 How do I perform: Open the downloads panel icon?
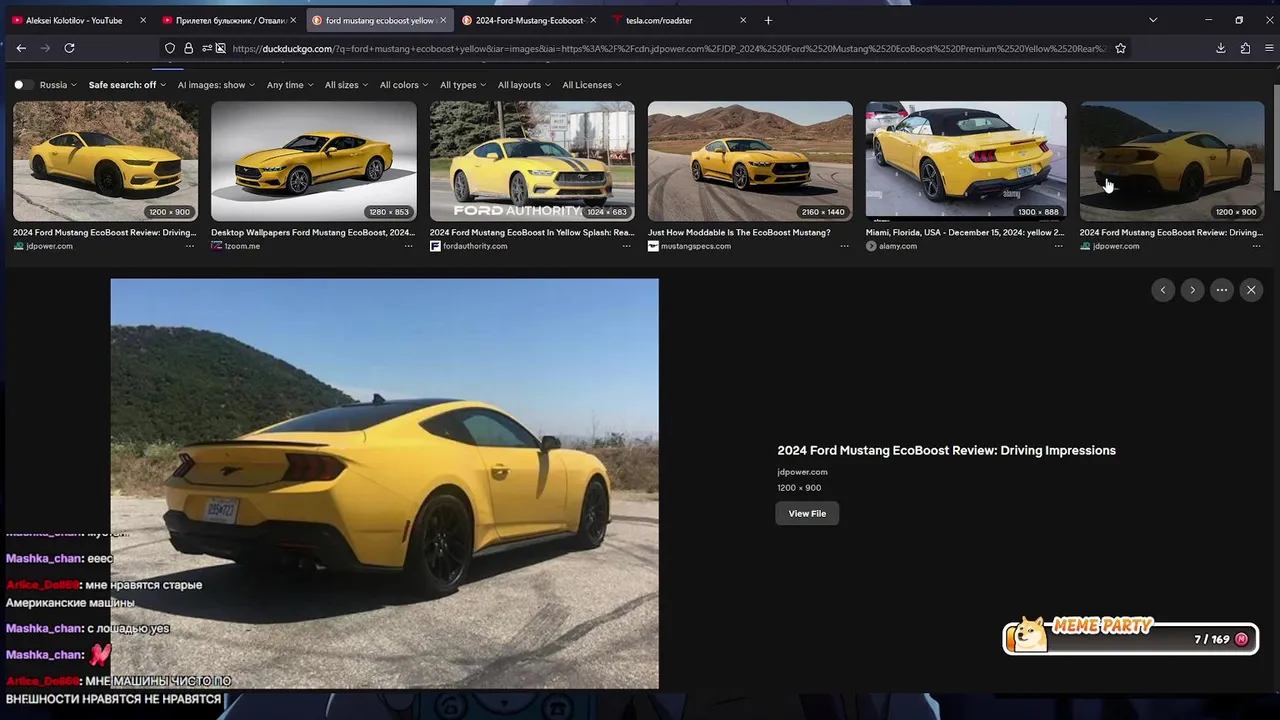click(x=1221, y=48)
